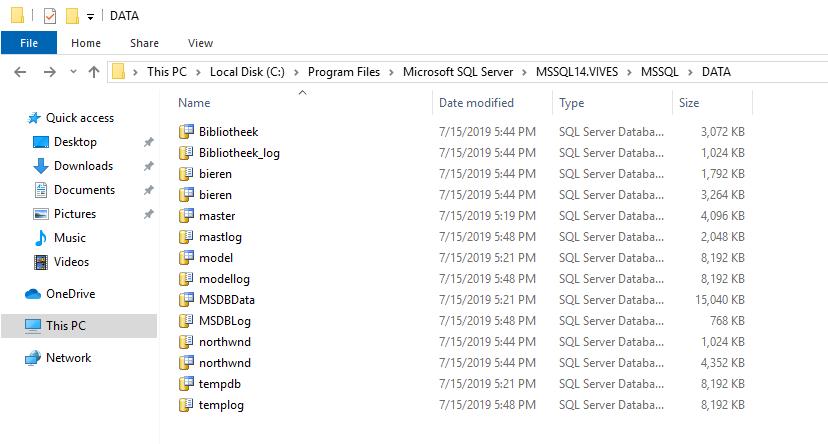Expand chevron after MSSQL14.VIVES breadcrumb
The height and width of the screenshot is (444, 828).
click(x=629, y=72)
